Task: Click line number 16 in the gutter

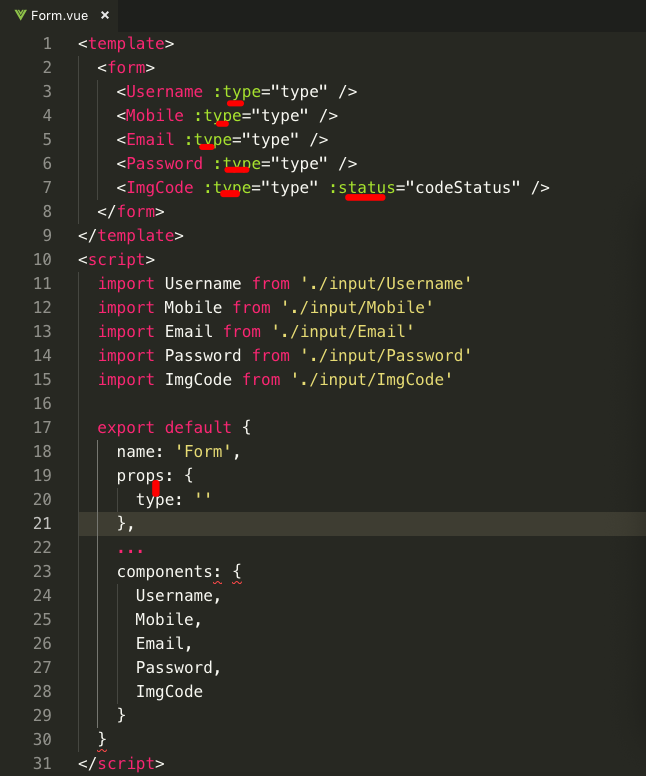Action: click(43, 403)
